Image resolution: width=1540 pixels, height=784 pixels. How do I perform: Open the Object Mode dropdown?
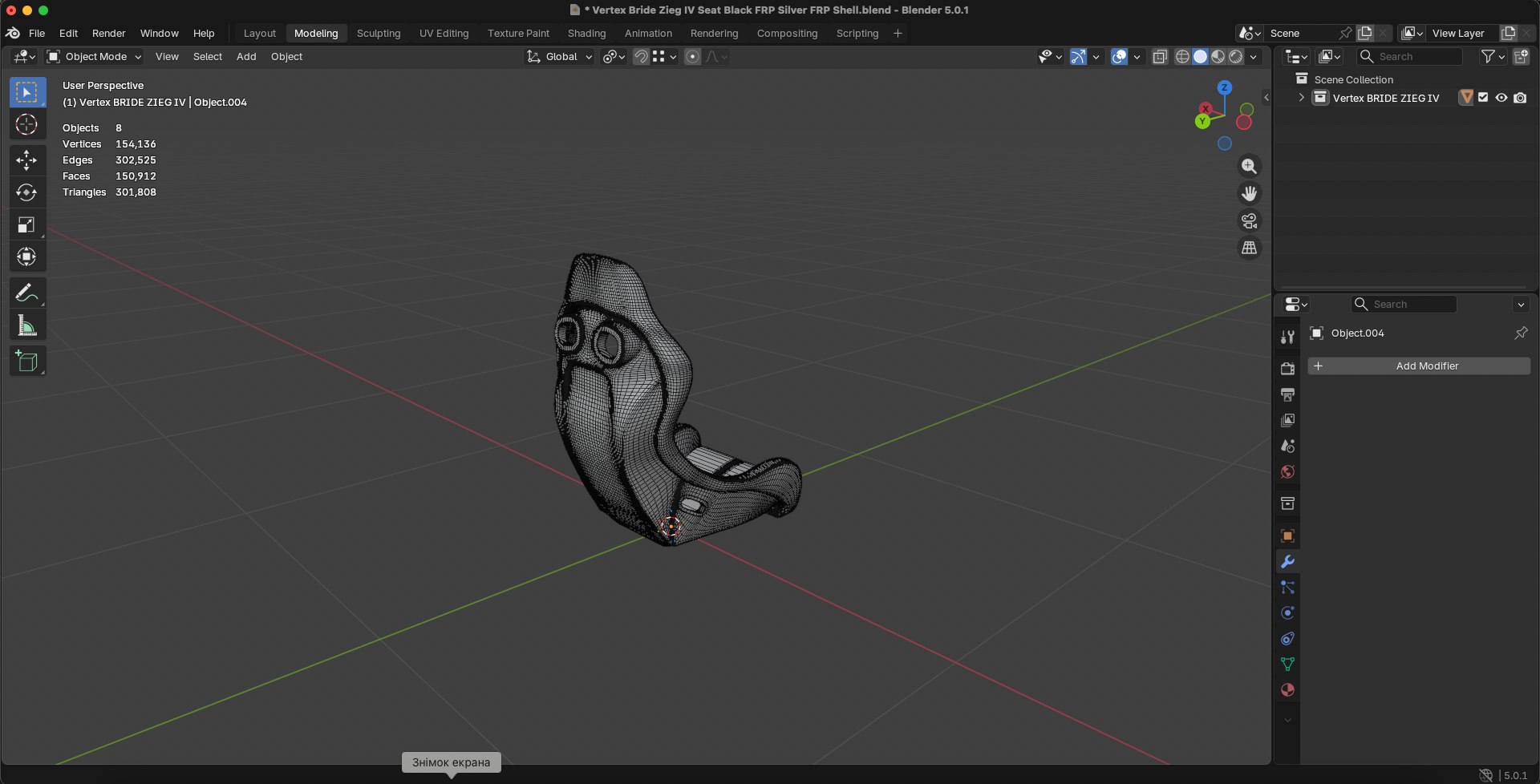(x=95, y=57)
